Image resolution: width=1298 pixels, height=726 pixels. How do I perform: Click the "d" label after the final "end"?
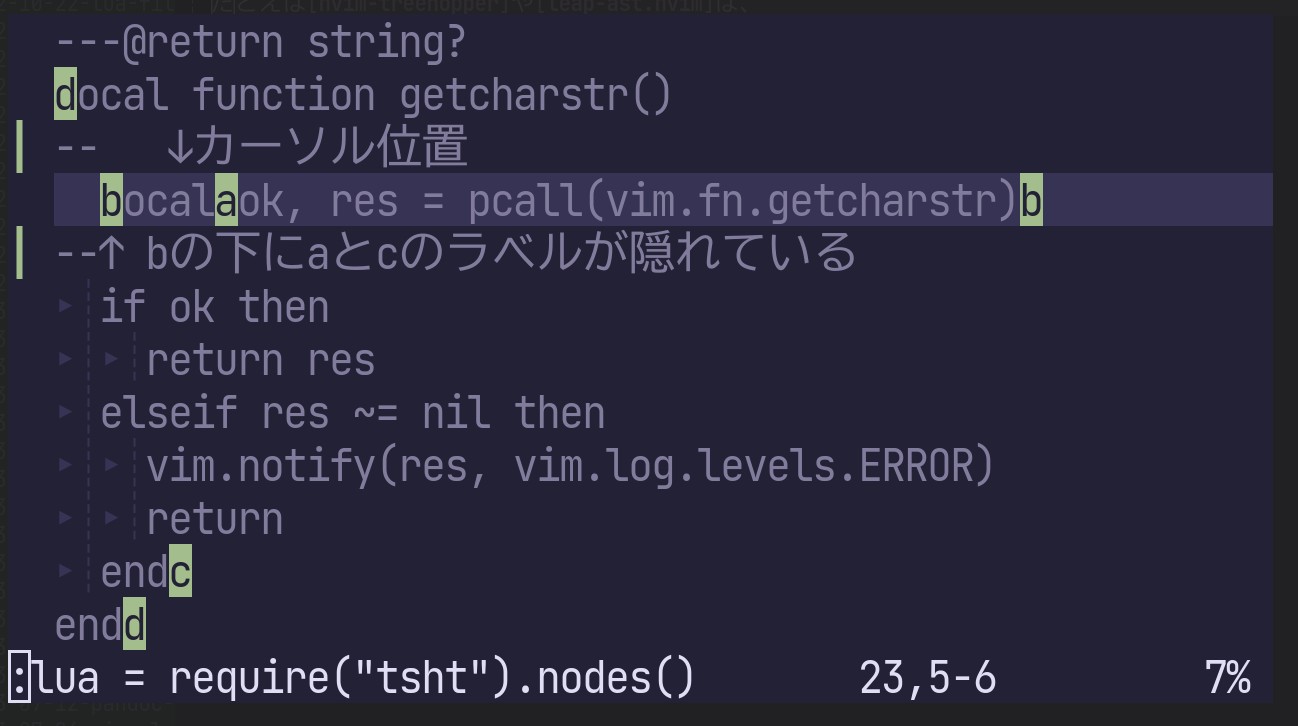point(134,626)
